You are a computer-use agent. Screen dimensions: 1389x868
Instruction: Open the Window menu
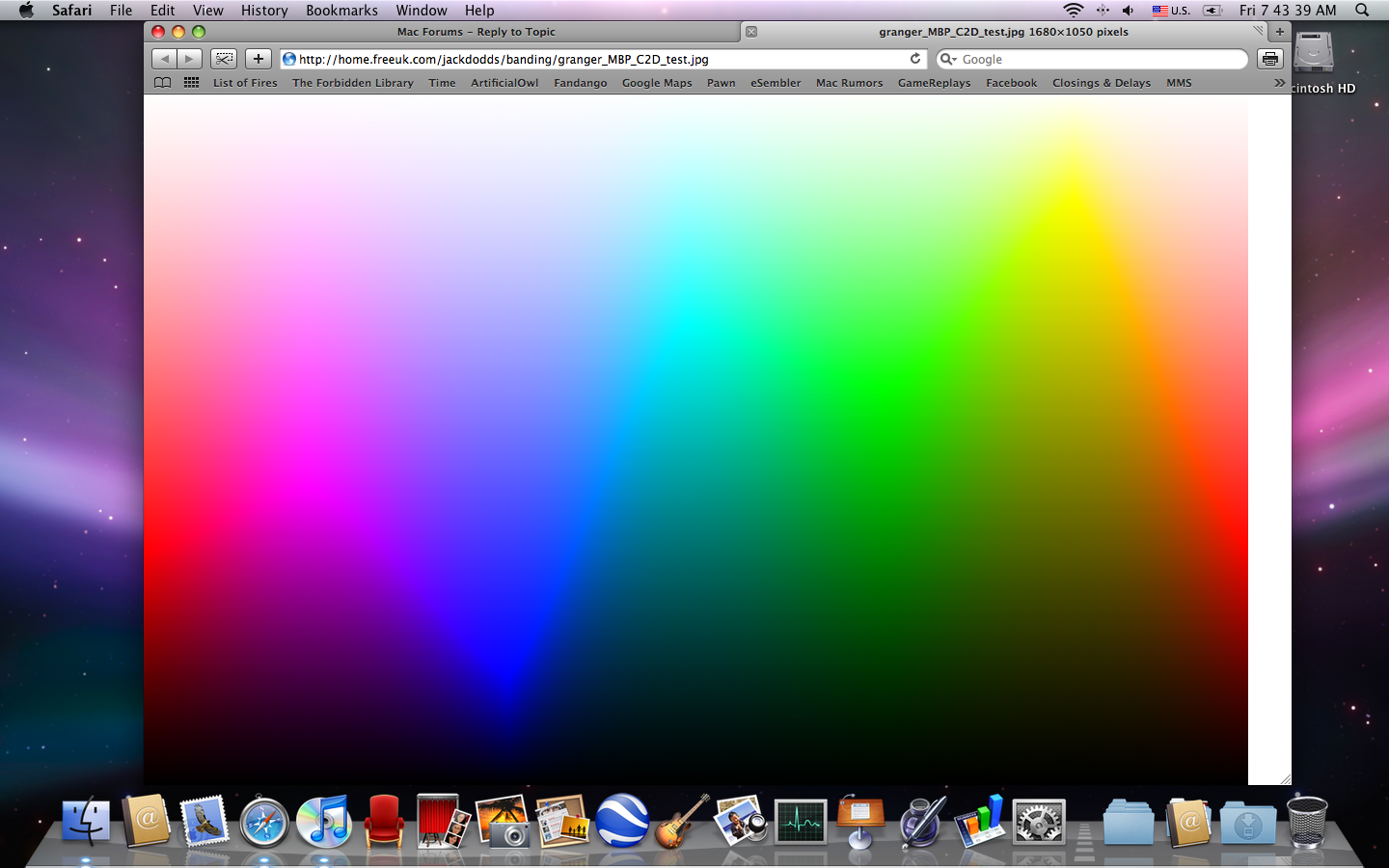click(x=422, y=11)
